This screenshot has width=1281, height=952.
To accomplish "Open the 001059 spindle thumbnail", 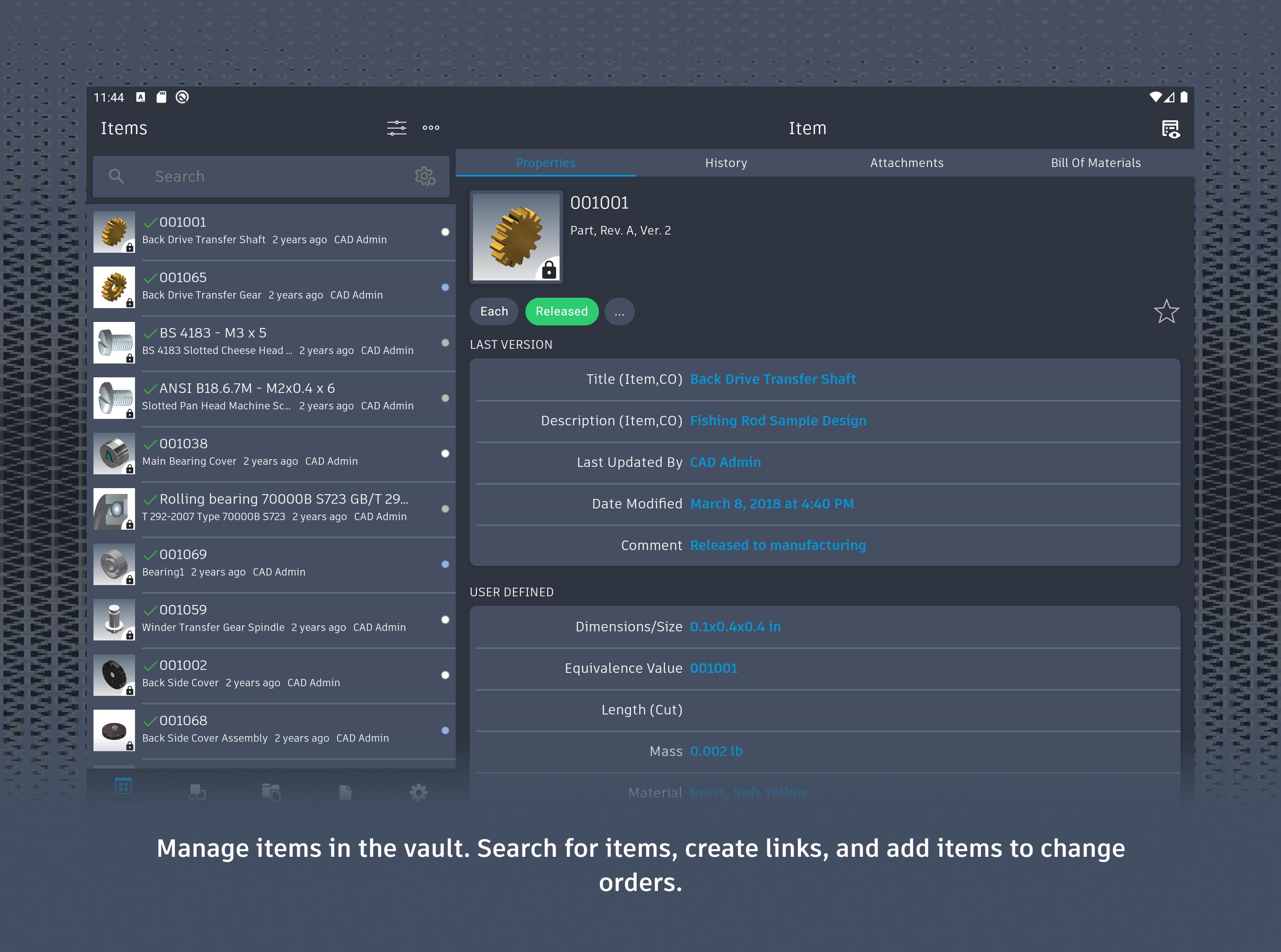I will click(x=114, y=620).
